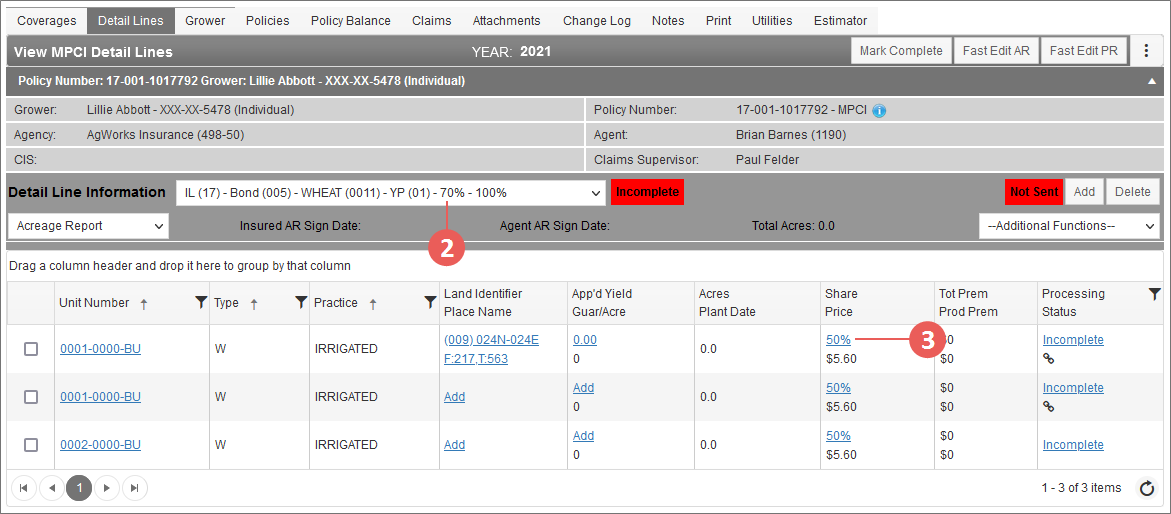The width and height of the screenshot is (1171, 514).
Task: Open the 0002-0000-BU unit link
Action: click(x=100, y=445)
